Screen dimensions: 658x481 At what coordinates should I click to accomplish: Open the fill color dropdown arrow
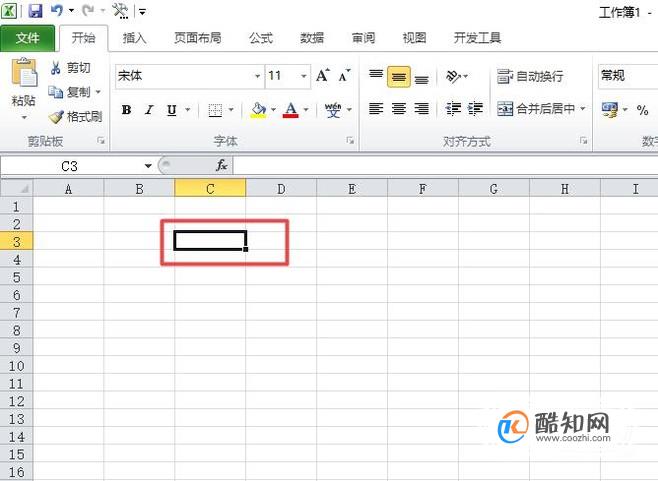point(274,110)
